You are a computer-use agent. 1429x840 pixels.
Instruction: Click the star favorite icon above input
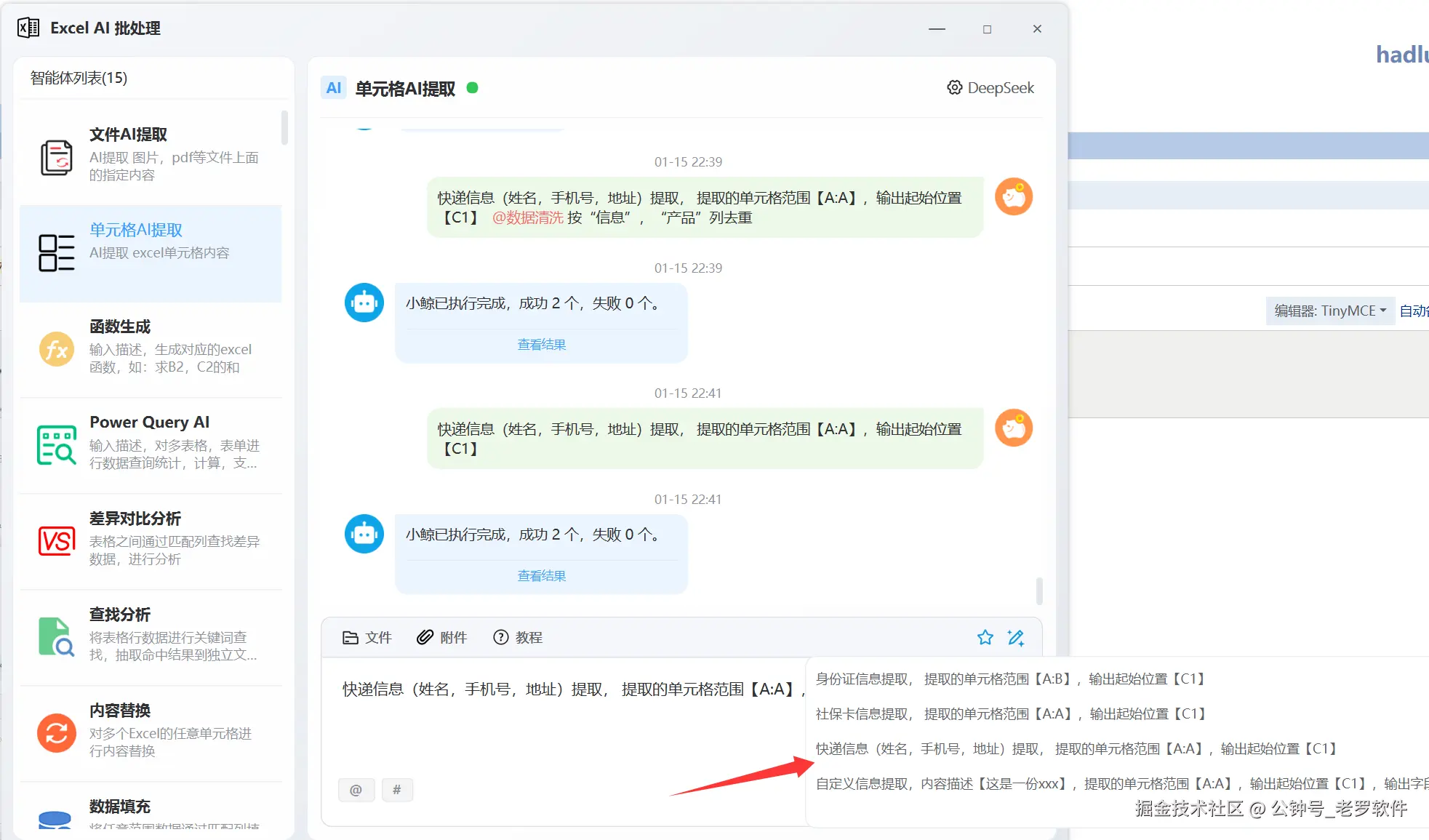985,638
